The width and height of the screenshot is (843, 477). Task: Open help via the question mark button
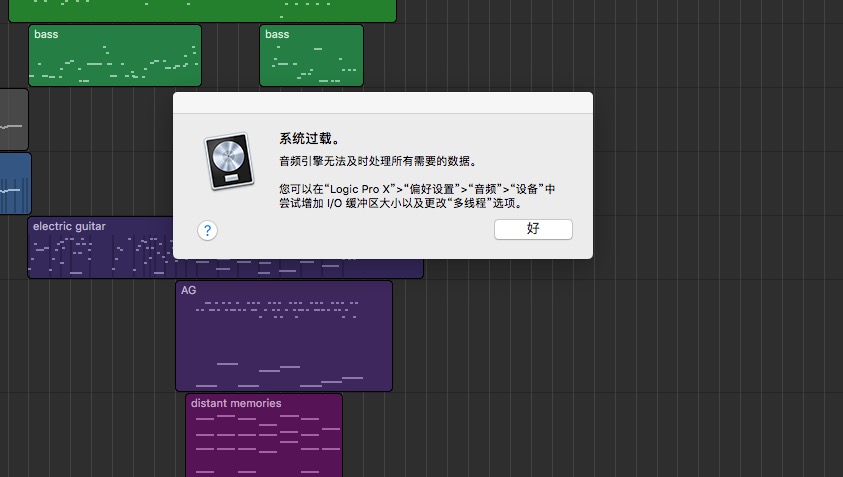[x=207, y=230]
